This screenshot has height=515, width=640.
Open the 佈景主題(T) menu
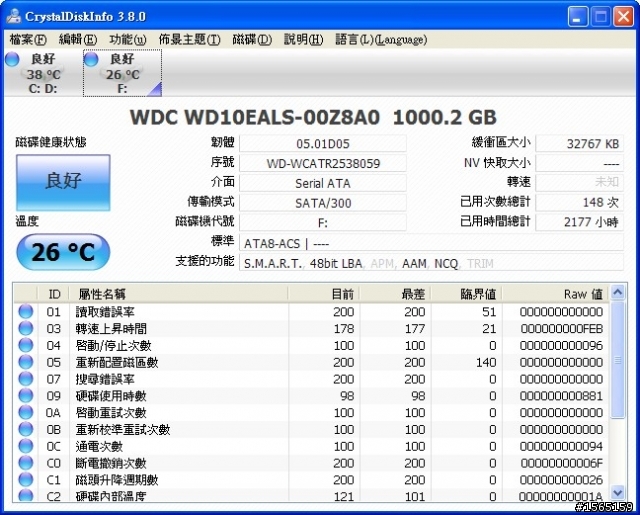(x=189, y=40)
